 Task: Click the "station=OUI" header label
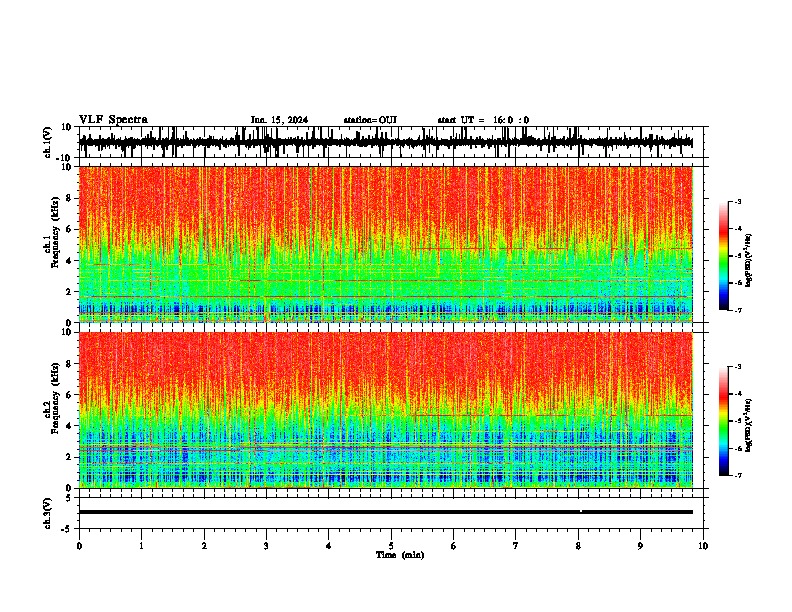[370, 120]
